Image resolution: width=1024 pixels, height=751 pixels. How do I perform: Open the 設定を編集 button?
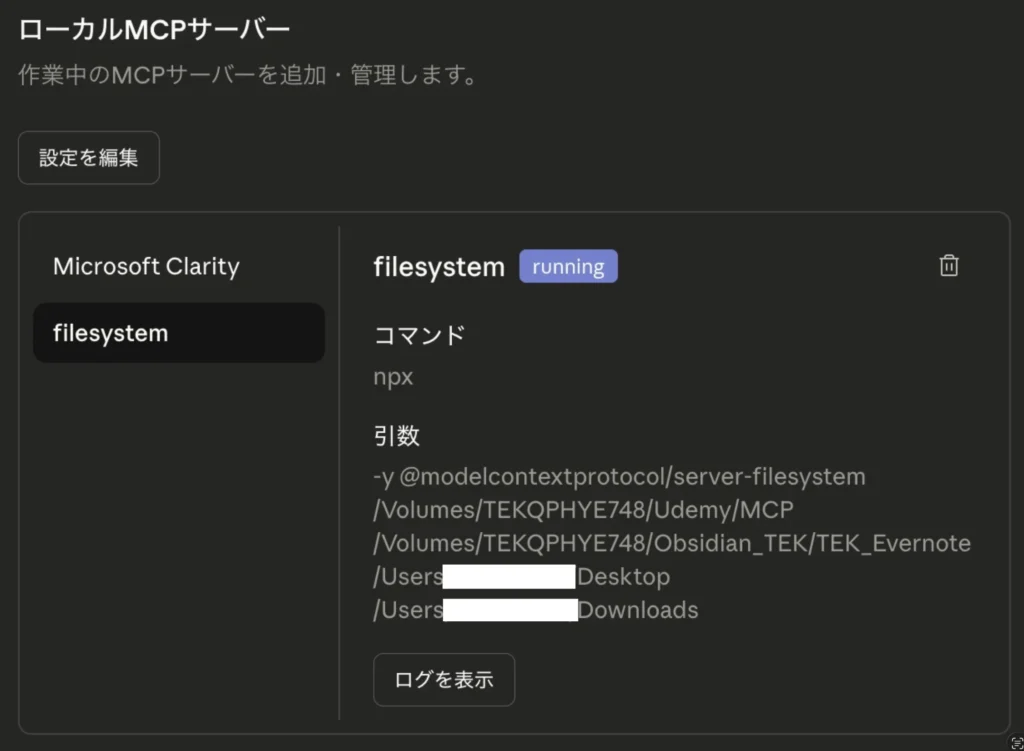point(89,158)
